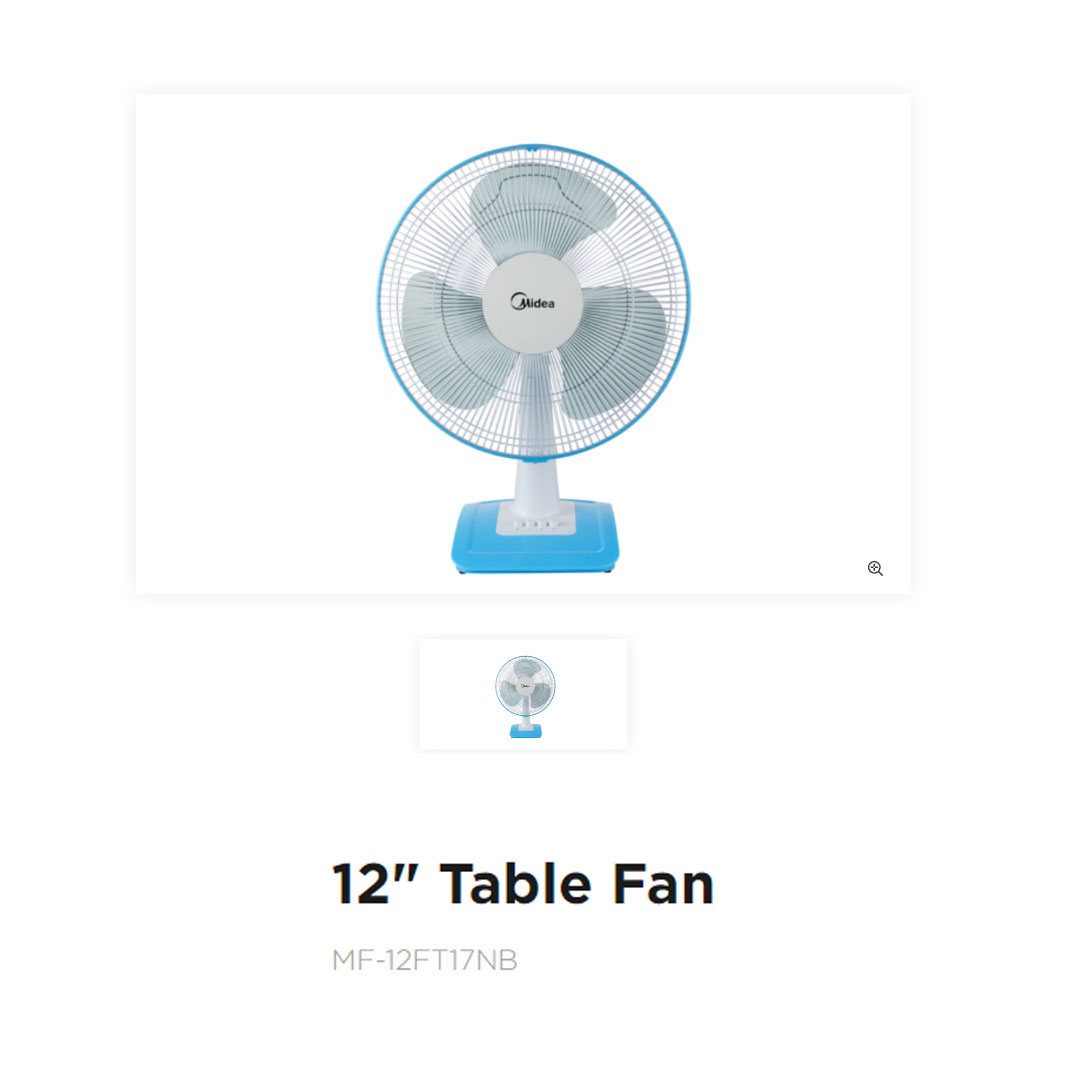The height and width of the screenshot is (1080, 1080).
Task: Click the word "Fan" in product title
Action: (x=663, y=884)
